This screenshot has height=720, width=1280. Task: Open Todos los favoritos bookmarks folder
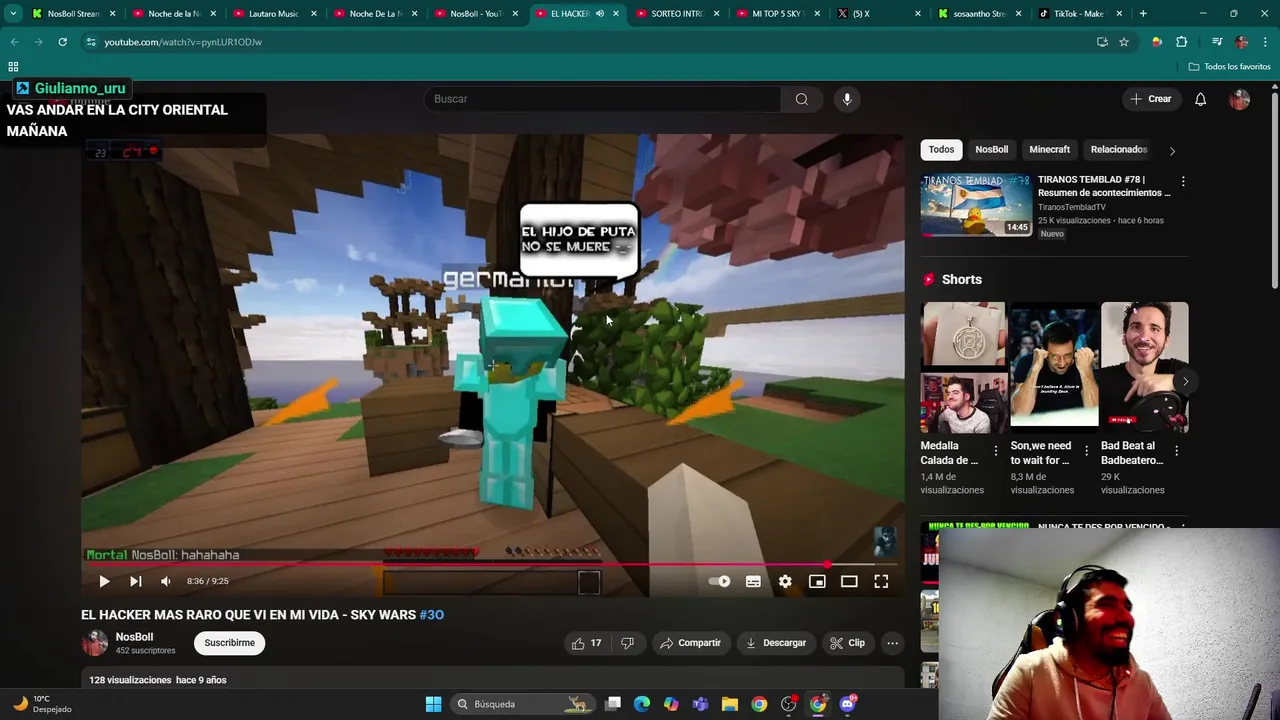coord(1230,67)
